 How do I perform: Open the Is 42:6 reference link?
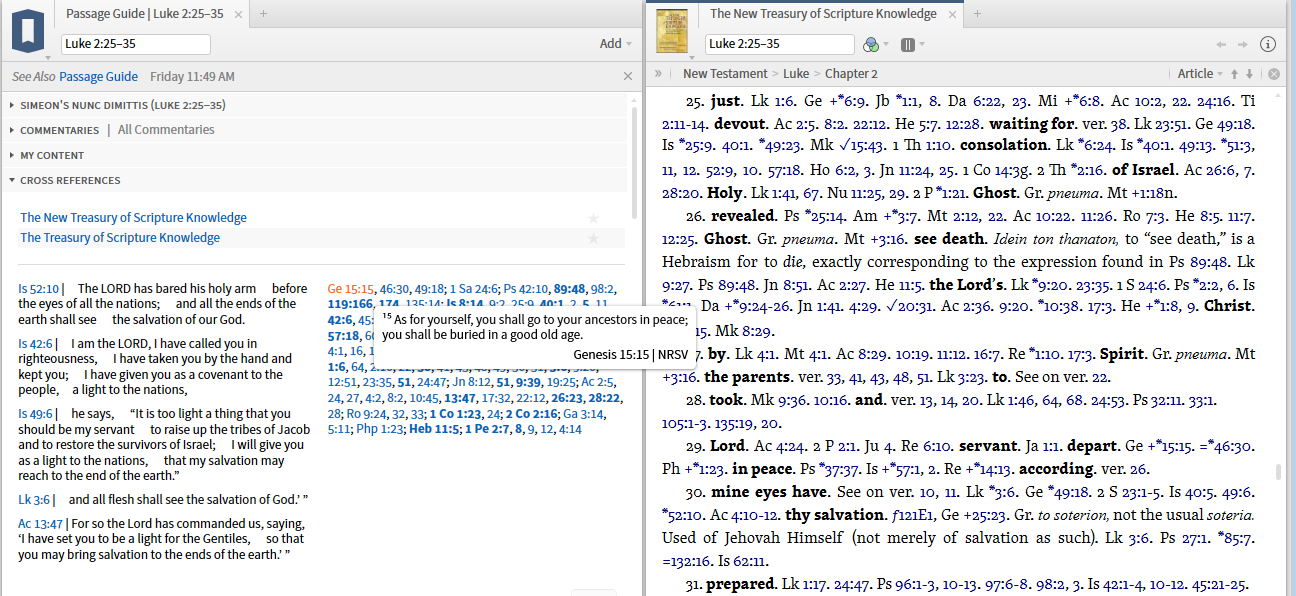(x=36, y=344)
